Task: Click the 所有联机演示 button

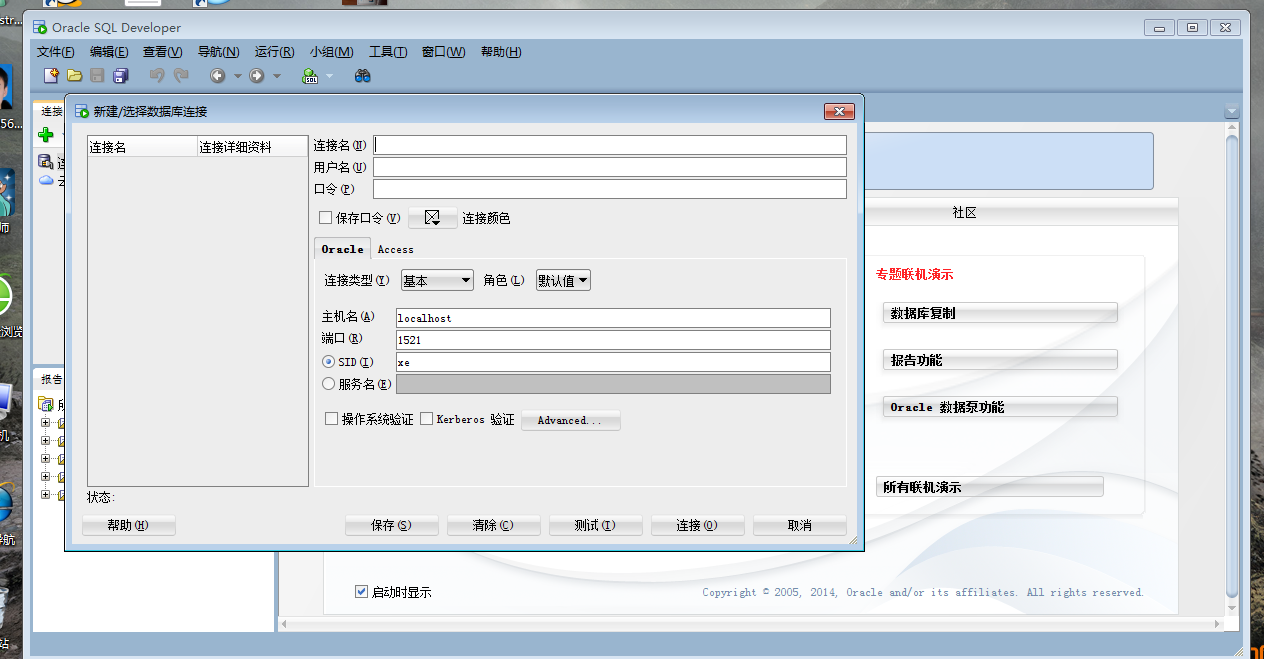Action: pyautogui.click(x=990, y=487)
